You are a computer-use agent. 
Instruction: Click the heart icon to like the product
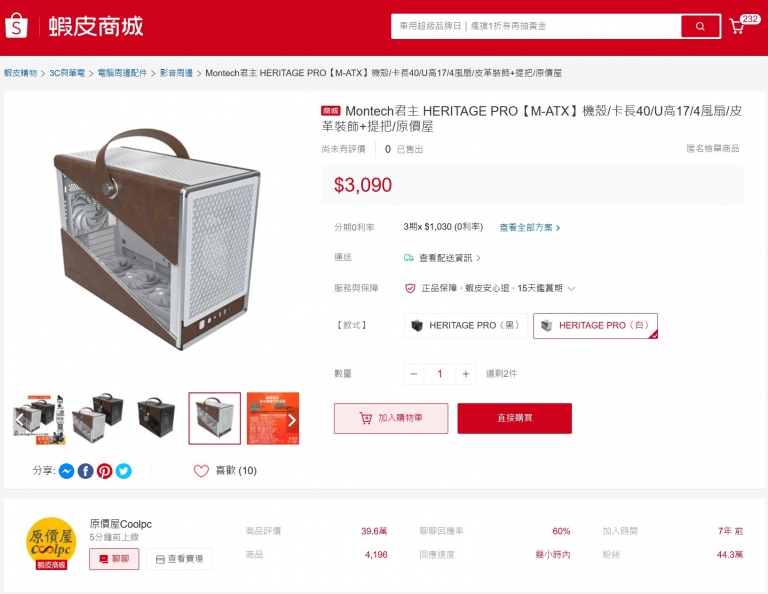(201, 471)
